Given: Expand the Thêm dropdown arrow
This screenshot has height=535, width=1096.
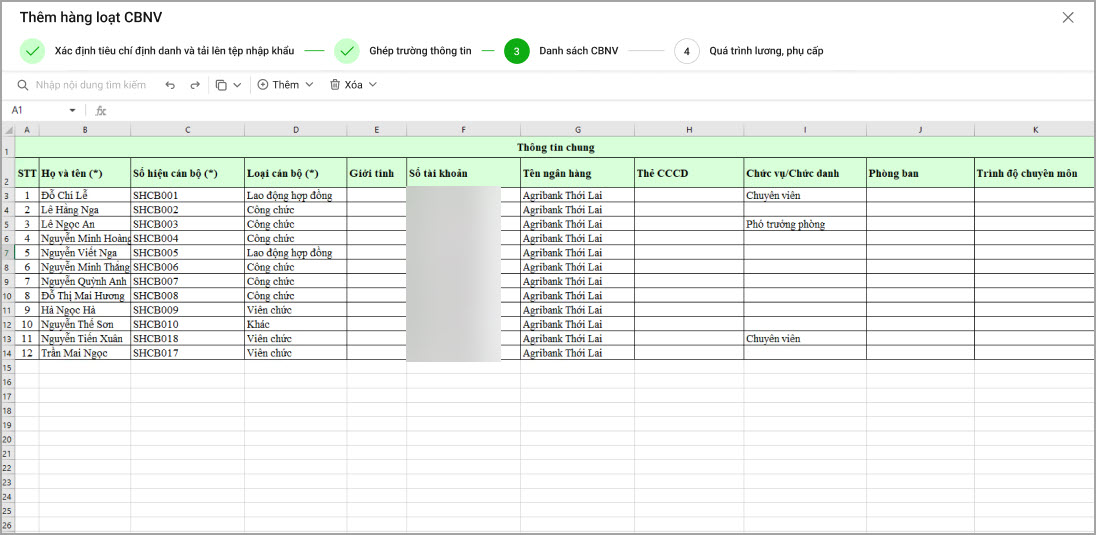Looking at the screenshot, I should coord(309,85).
